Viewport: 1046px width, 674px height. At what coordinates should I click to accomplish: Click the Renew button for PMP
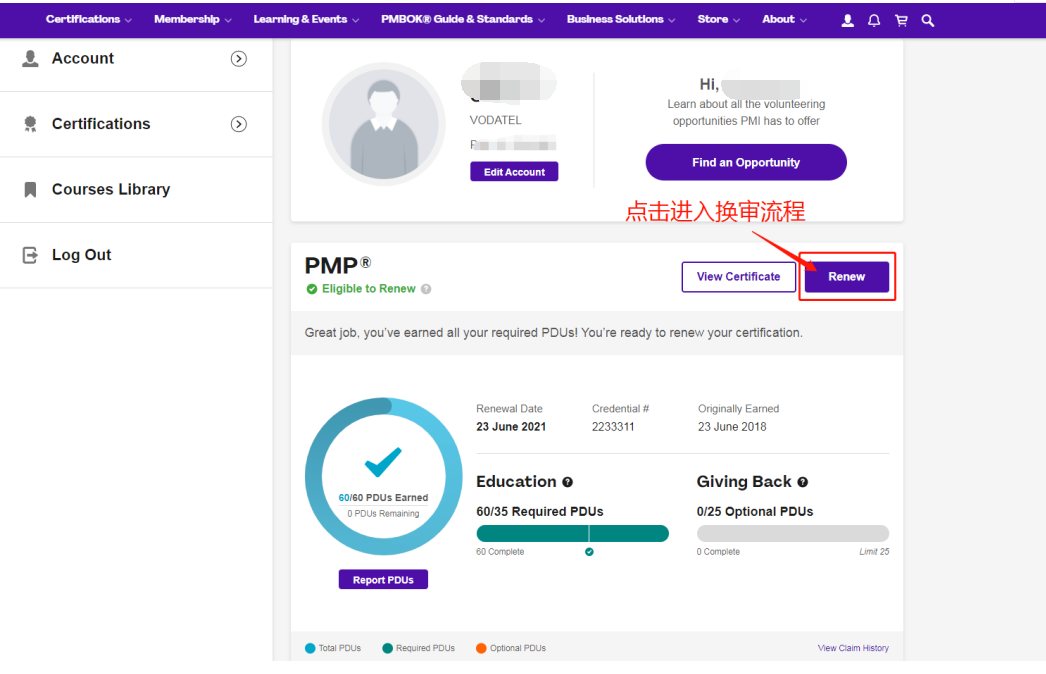pos(846,276)
